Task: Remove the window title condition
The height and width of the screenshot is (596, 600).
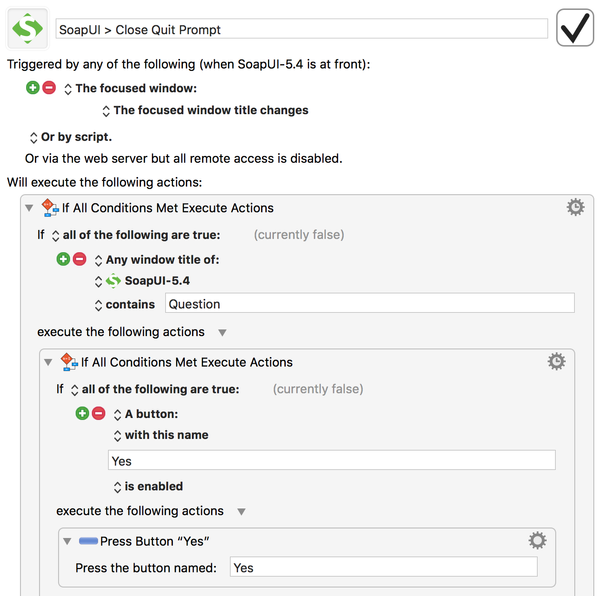Action: [80, 259]
